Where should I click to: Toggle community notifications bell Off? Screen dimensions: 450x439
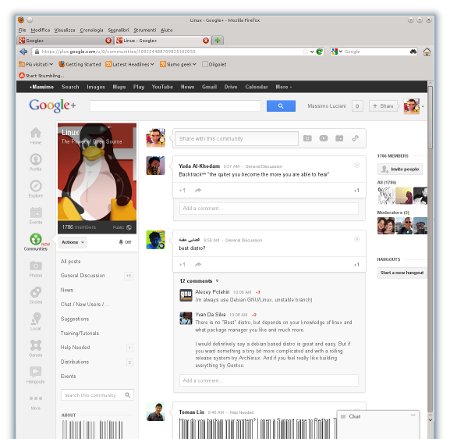pyautogui.click(x=125, y=242)
